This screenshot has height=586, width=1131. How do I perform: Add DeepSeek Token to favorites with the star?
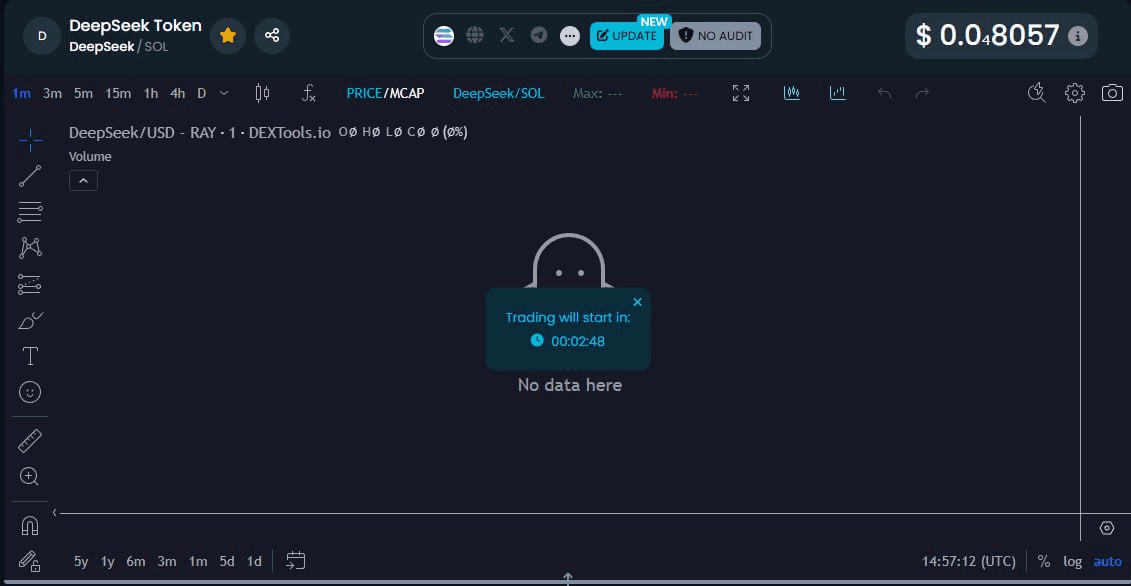(228, 35)
